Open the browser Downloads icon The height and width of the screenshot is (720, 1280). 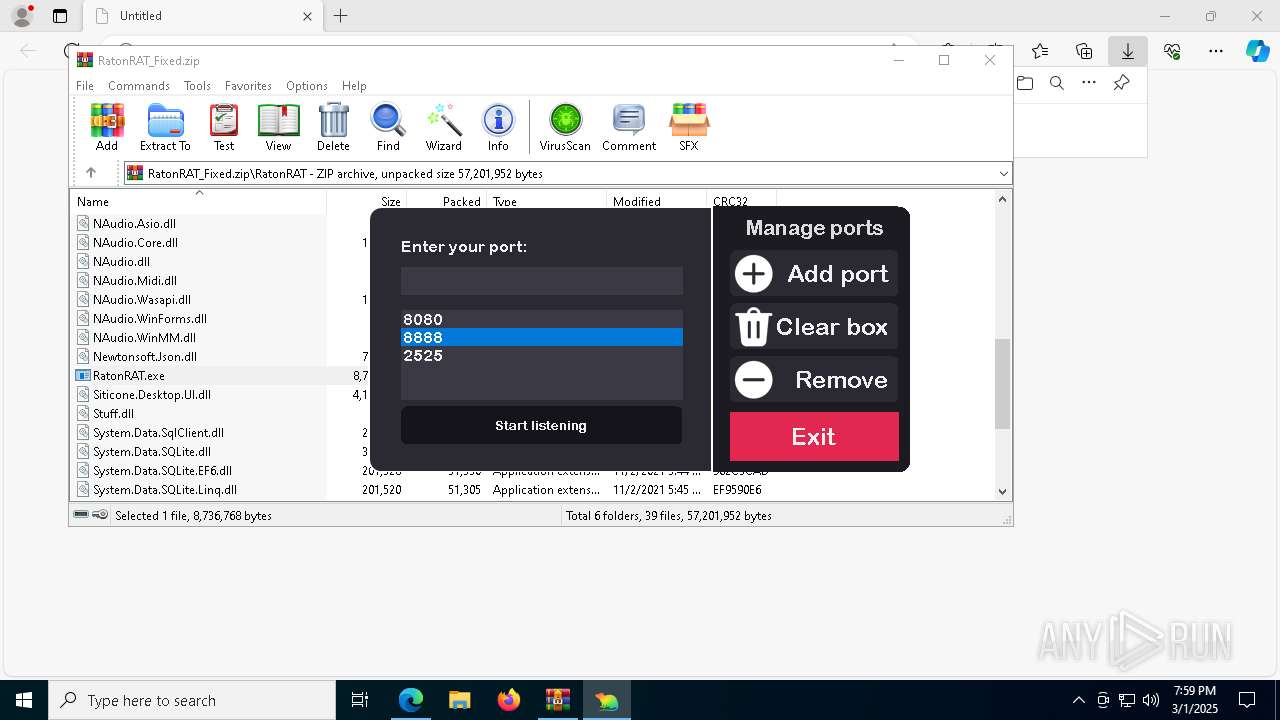click(1127, 51)
